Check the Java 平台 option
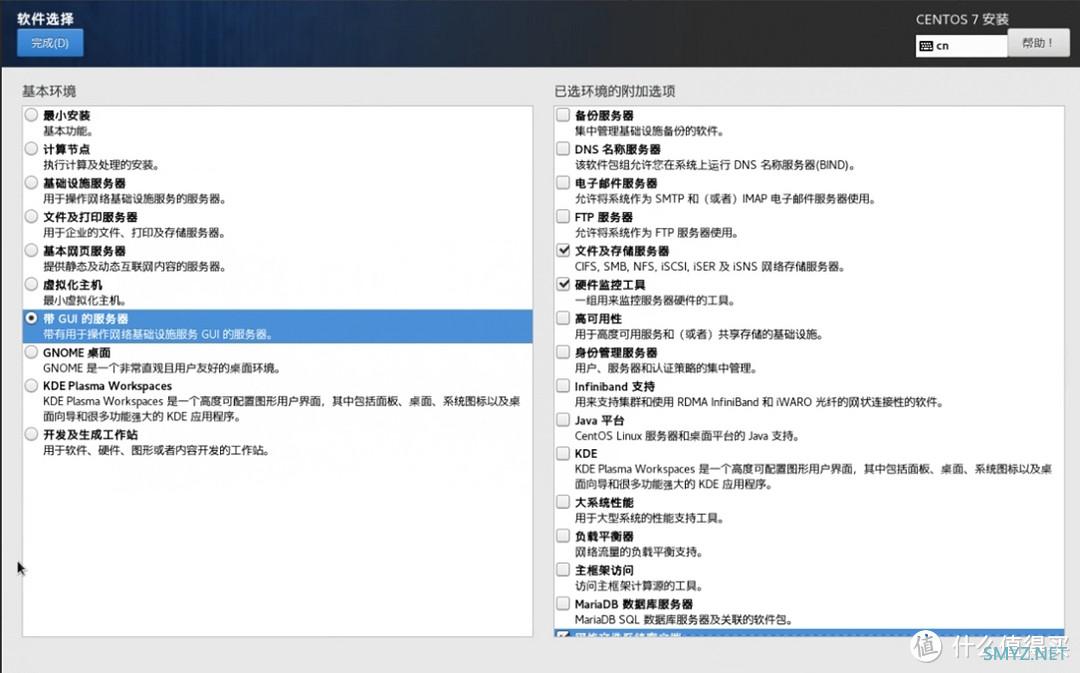This screenshot has height=673, width=1080. (x=563, y=419)
